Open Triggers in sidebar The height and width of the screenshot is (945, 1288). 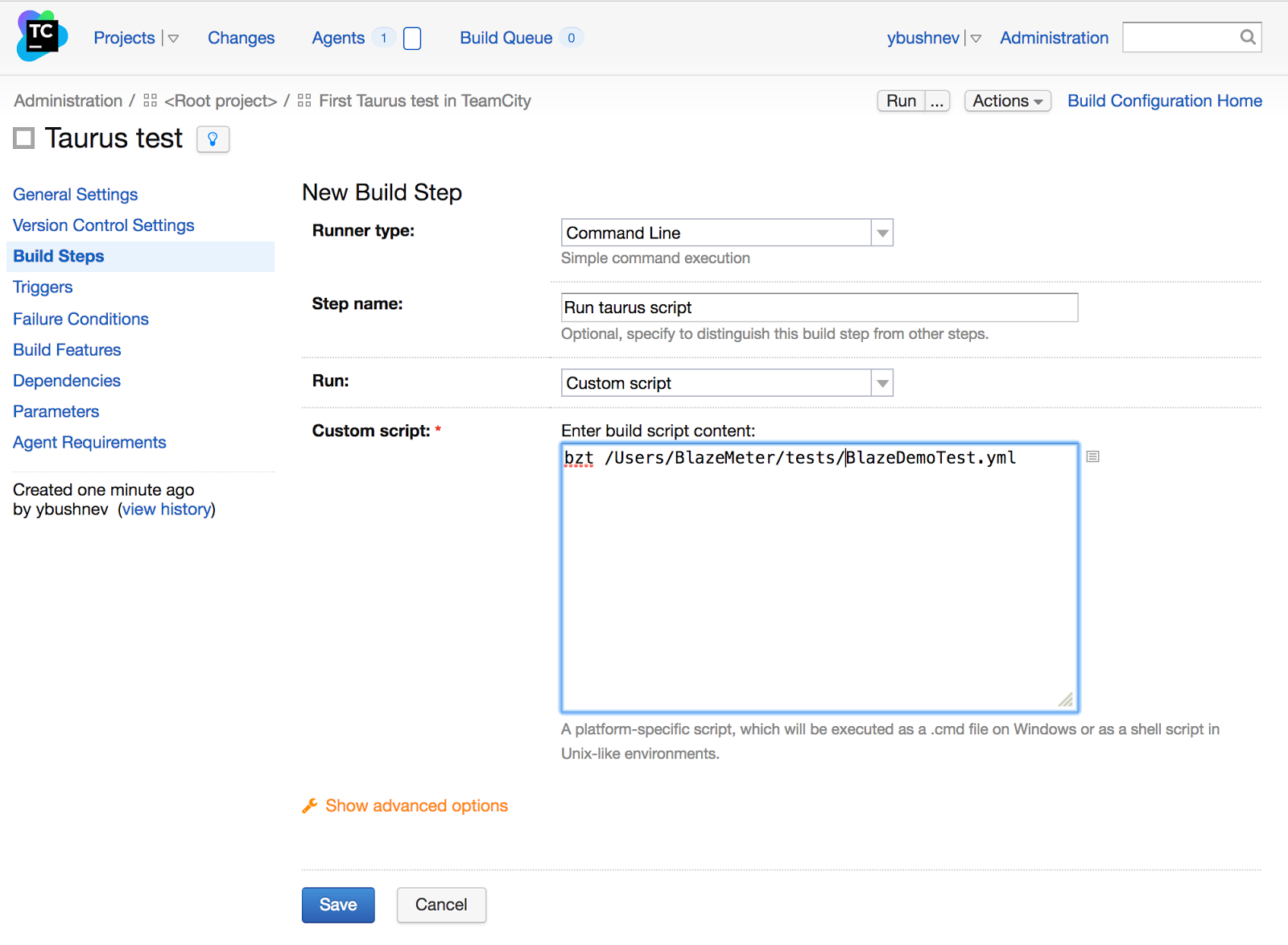pyautogui.click(x=43, y=287)
